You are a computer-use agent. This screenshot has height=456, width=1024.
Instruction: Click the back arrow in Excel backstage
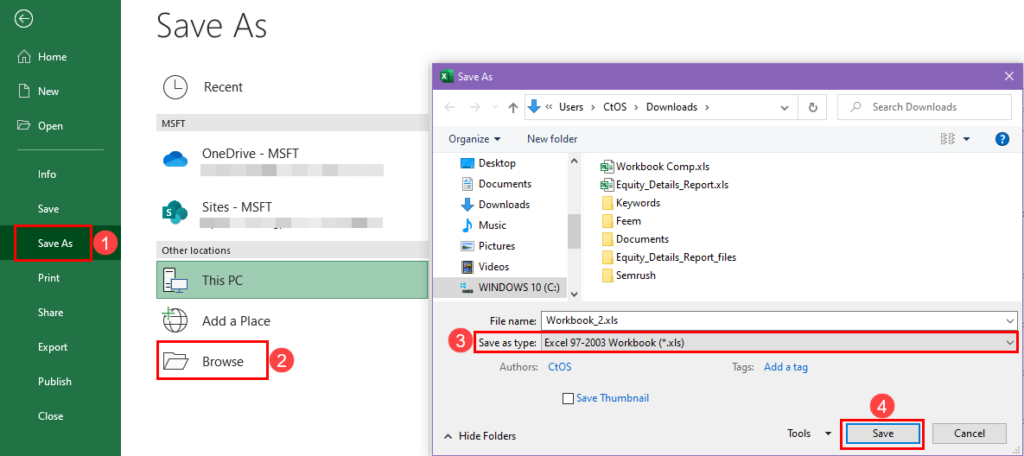pyautogui.click(x=24, y=20)
